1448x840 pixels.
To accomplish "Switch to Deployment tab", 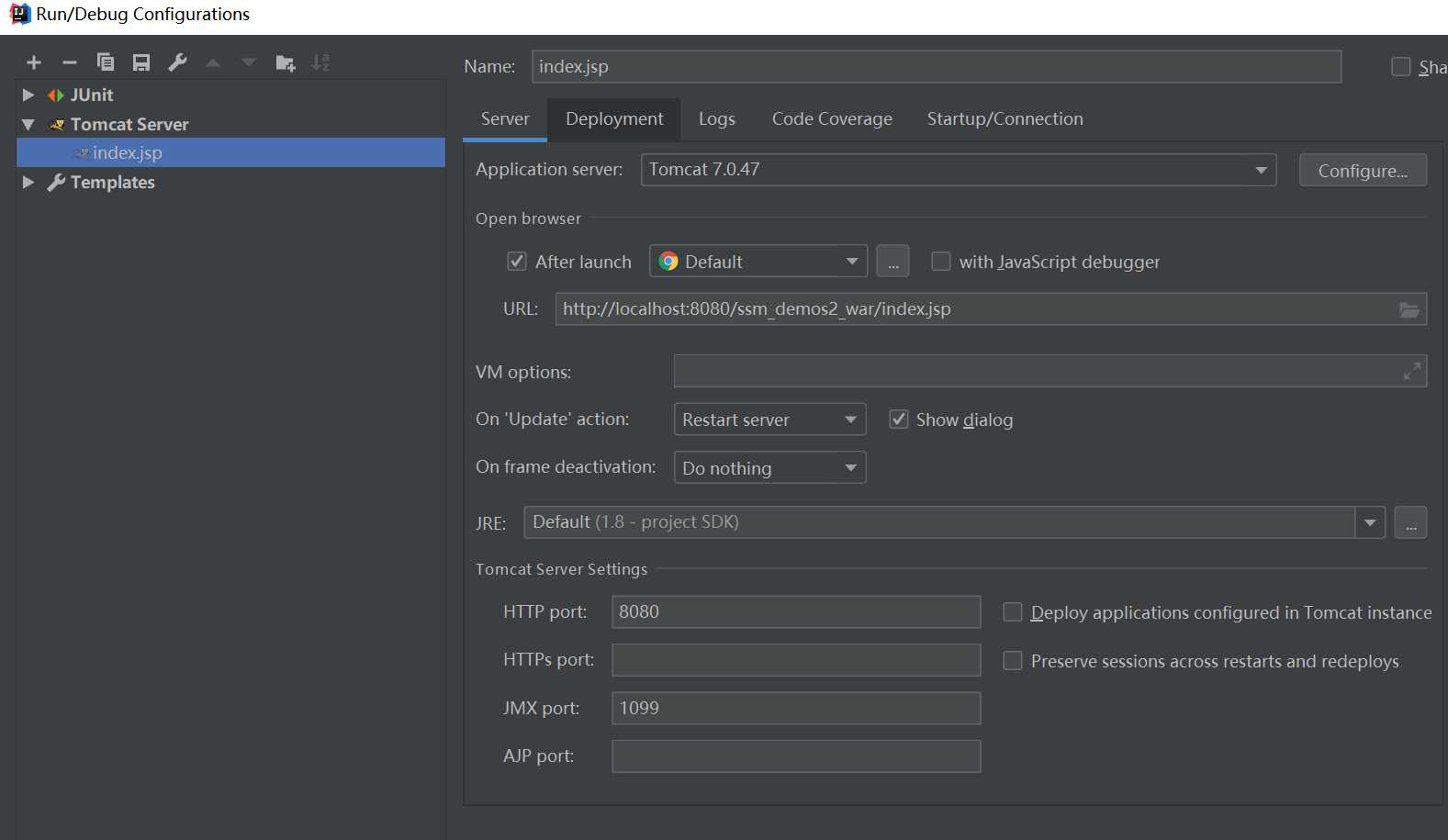I will (614, 118).
